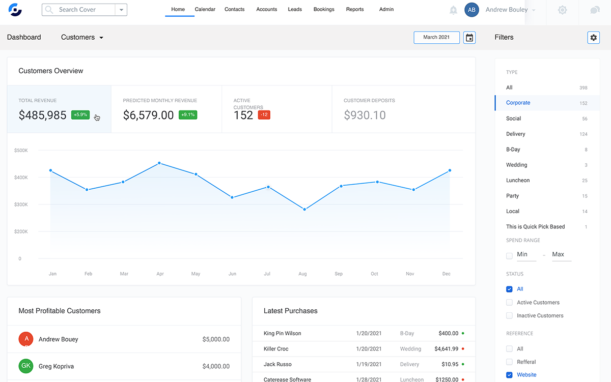This screenshot has height=382, width=611.
Task: Uncheck the Status All checkbox
Action: 509,289
